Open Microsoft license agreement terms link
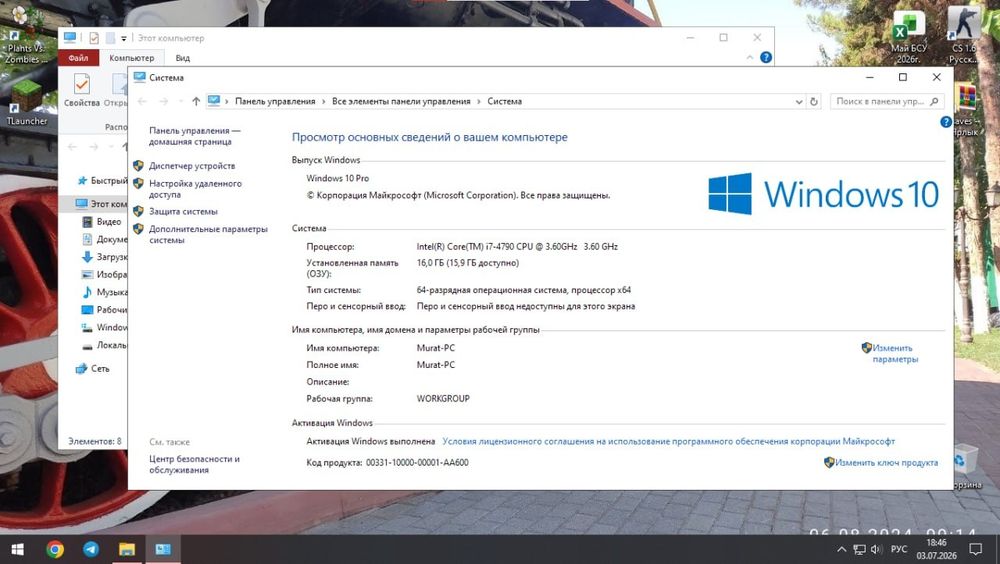1000x564 pixels. pyautogui.click(x=668, y=442)
